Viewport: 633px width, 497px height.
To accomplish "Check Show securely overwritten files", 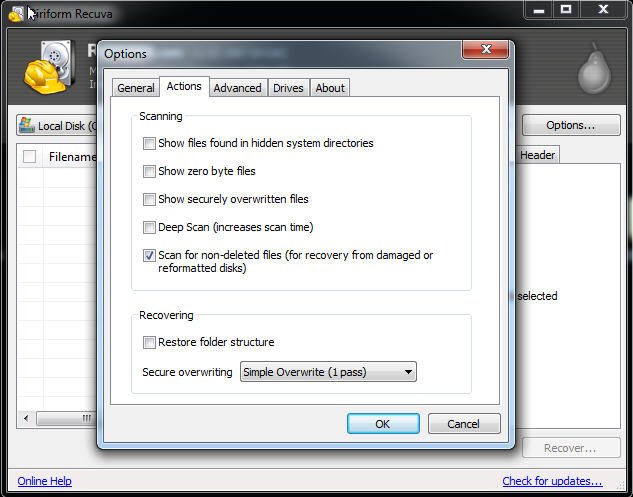I will click(149, 199).
